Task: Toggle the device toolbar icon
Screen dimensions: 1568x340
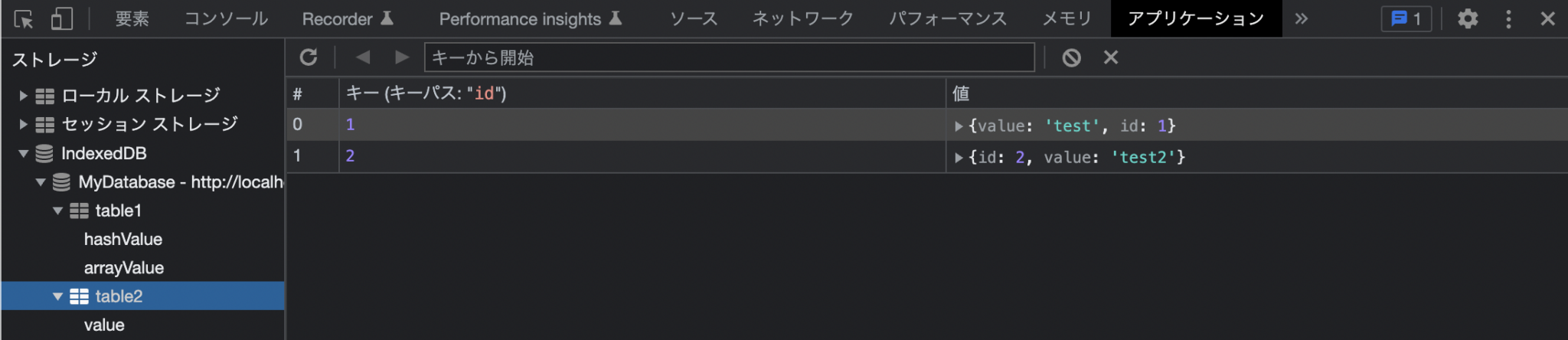Action: click(62, 19)
